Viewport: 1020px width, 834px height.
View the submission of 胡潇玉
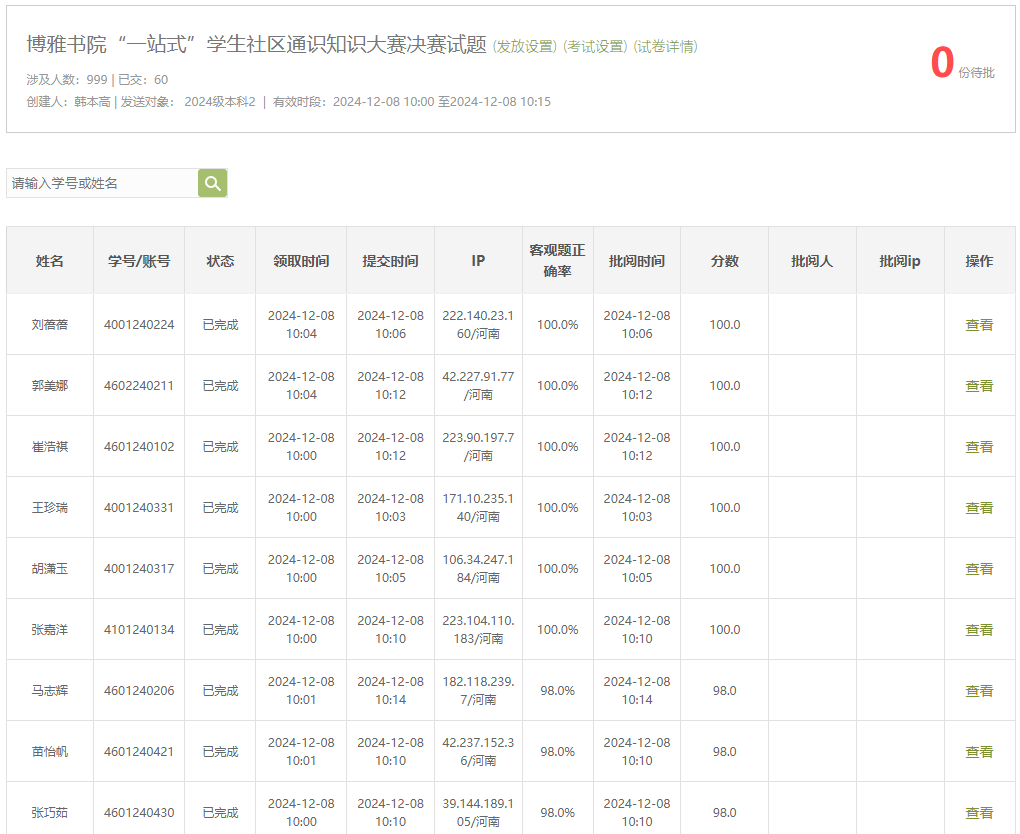(x=978, y=569)
